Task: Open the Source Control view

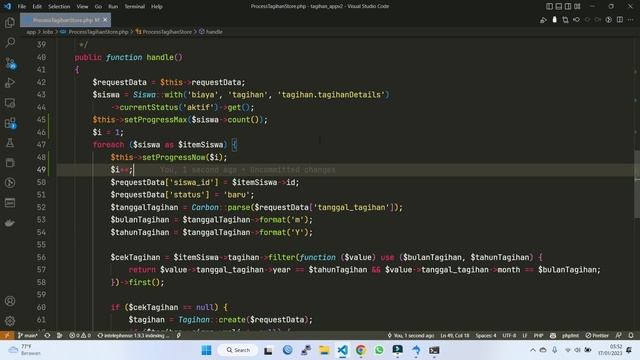Action: 10,62
